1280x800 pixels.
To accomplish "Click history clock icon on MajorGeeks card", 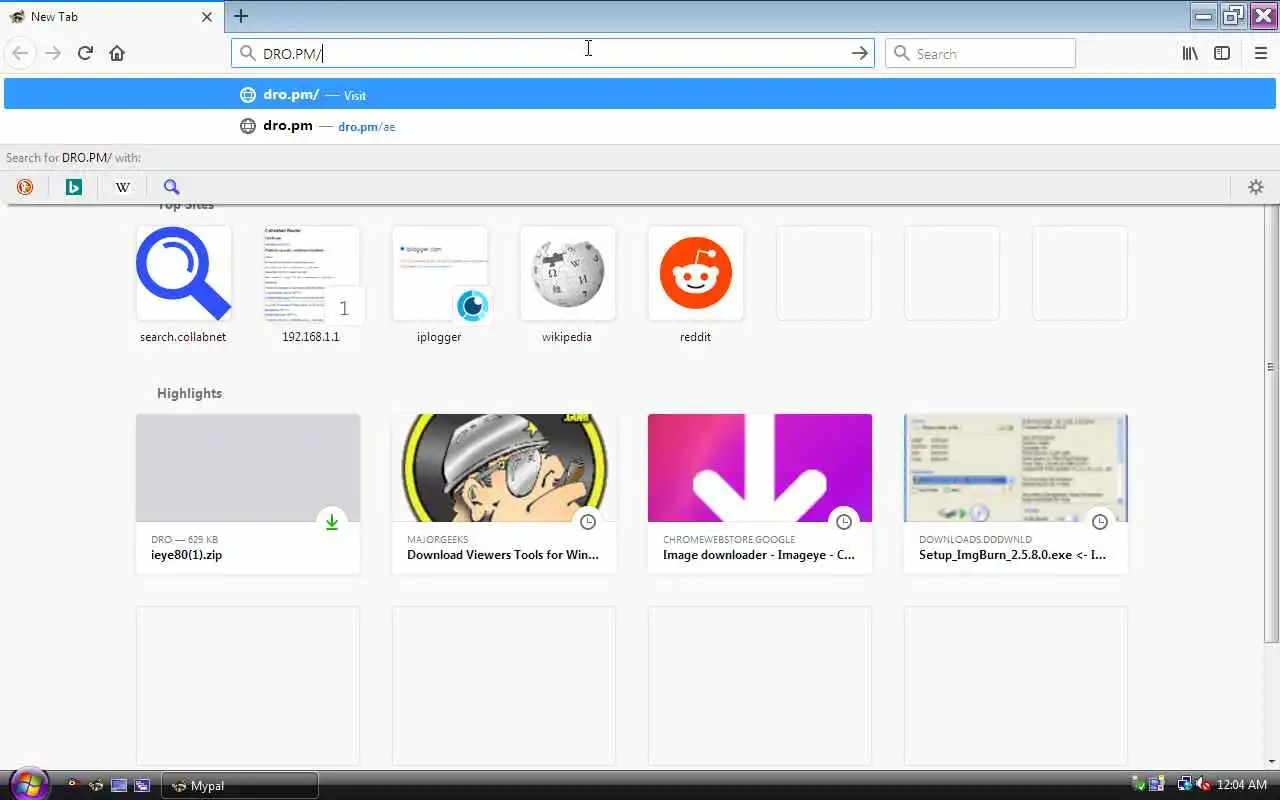I will pyautogui.click(x=588, y=522).
